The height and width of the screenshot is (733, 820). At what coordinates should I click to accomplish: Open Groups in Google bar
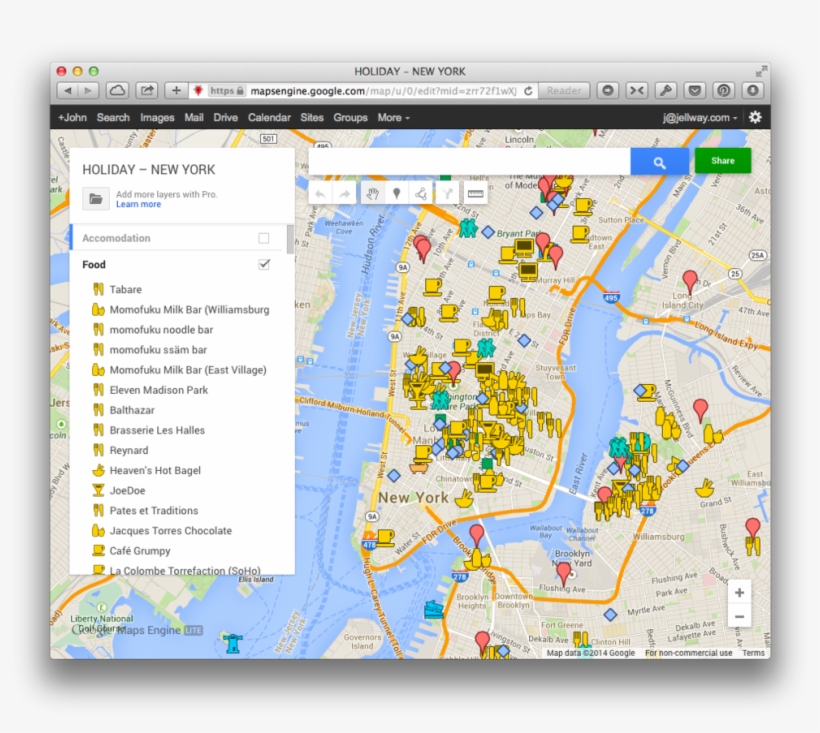point(350,118)
